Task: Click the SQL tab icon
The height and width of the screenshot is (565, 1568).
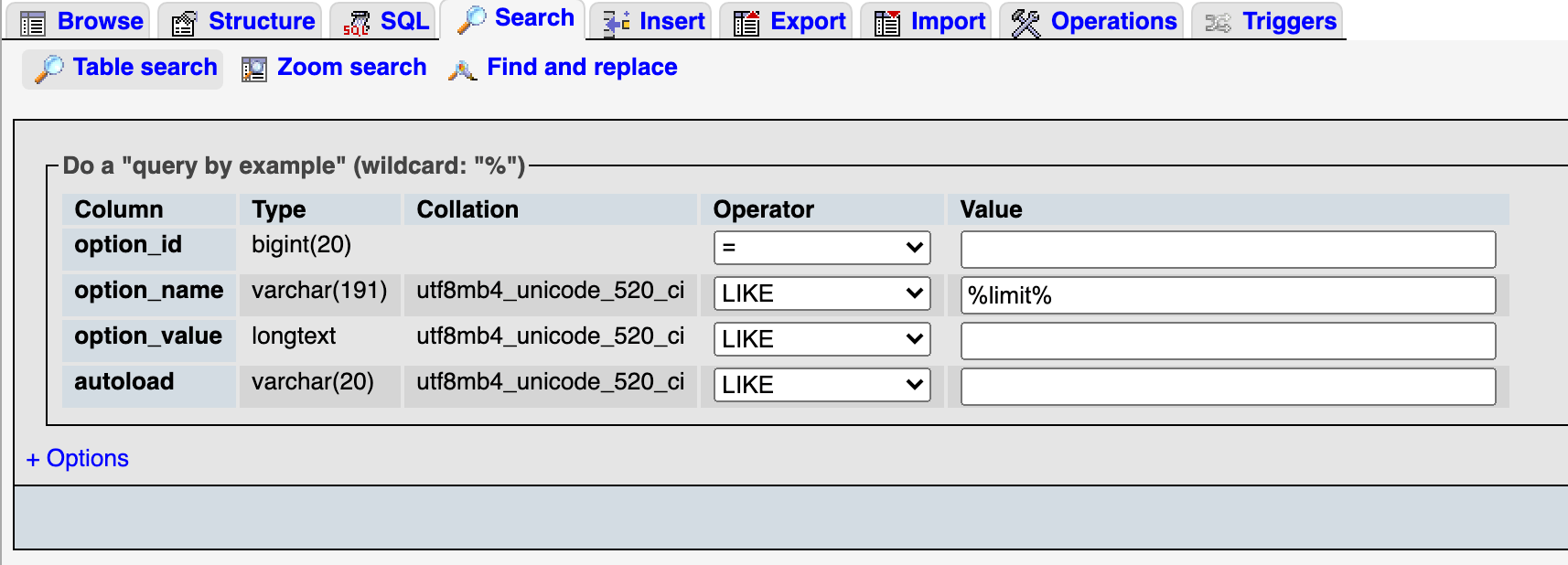Action: click(x=356, y=23)
